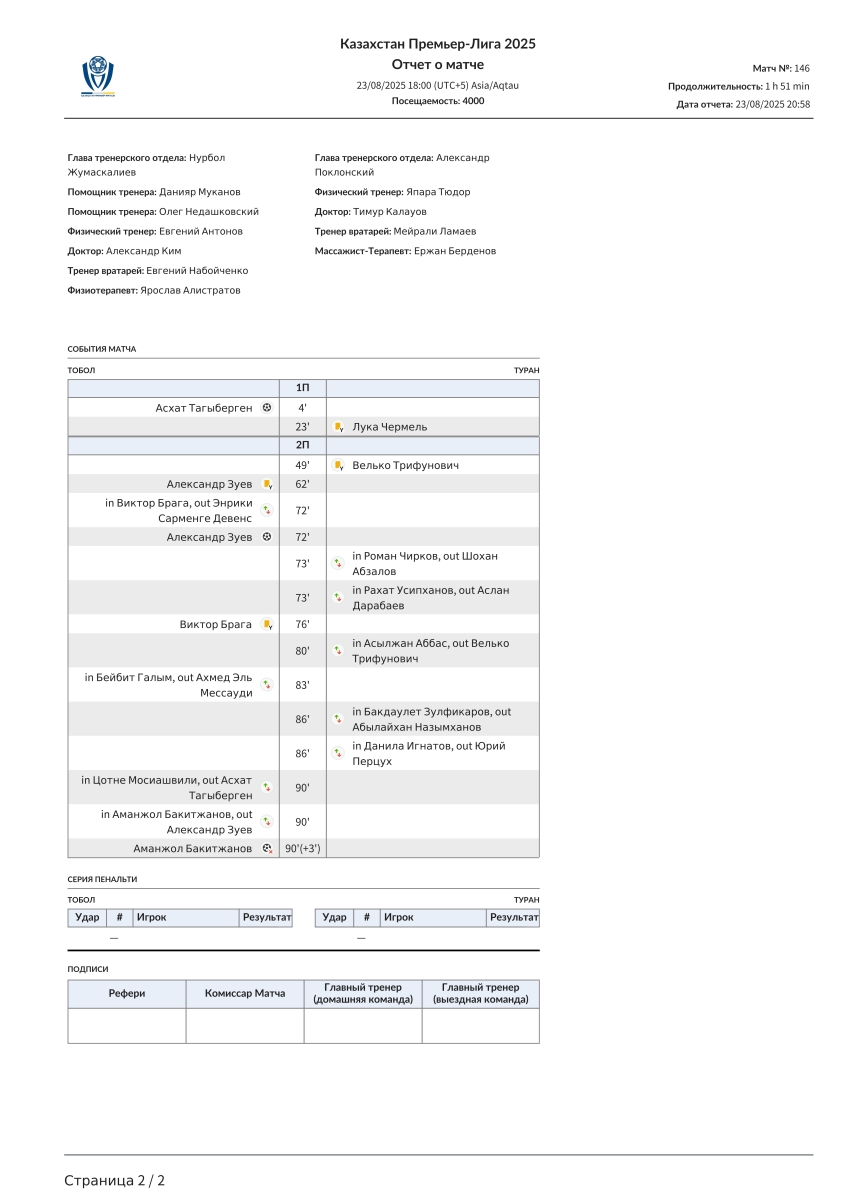
Task: Select the 1П first half header row
Action: pyautogui.click(x=303, y=388)
